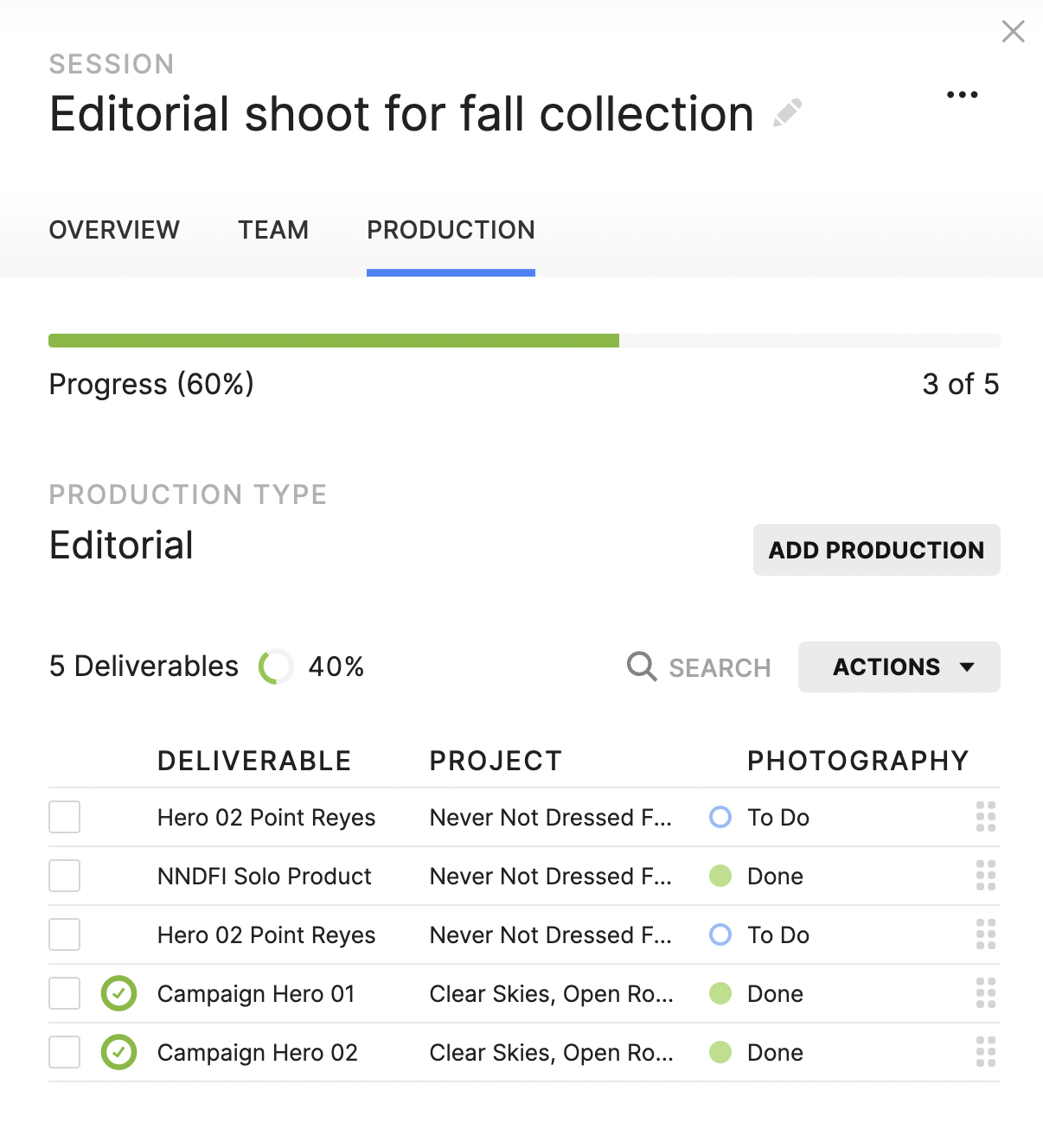Click the green session progress bar
Image resolution: width=1043 pixels, height=1148 pixels.
tap(334, 341)
